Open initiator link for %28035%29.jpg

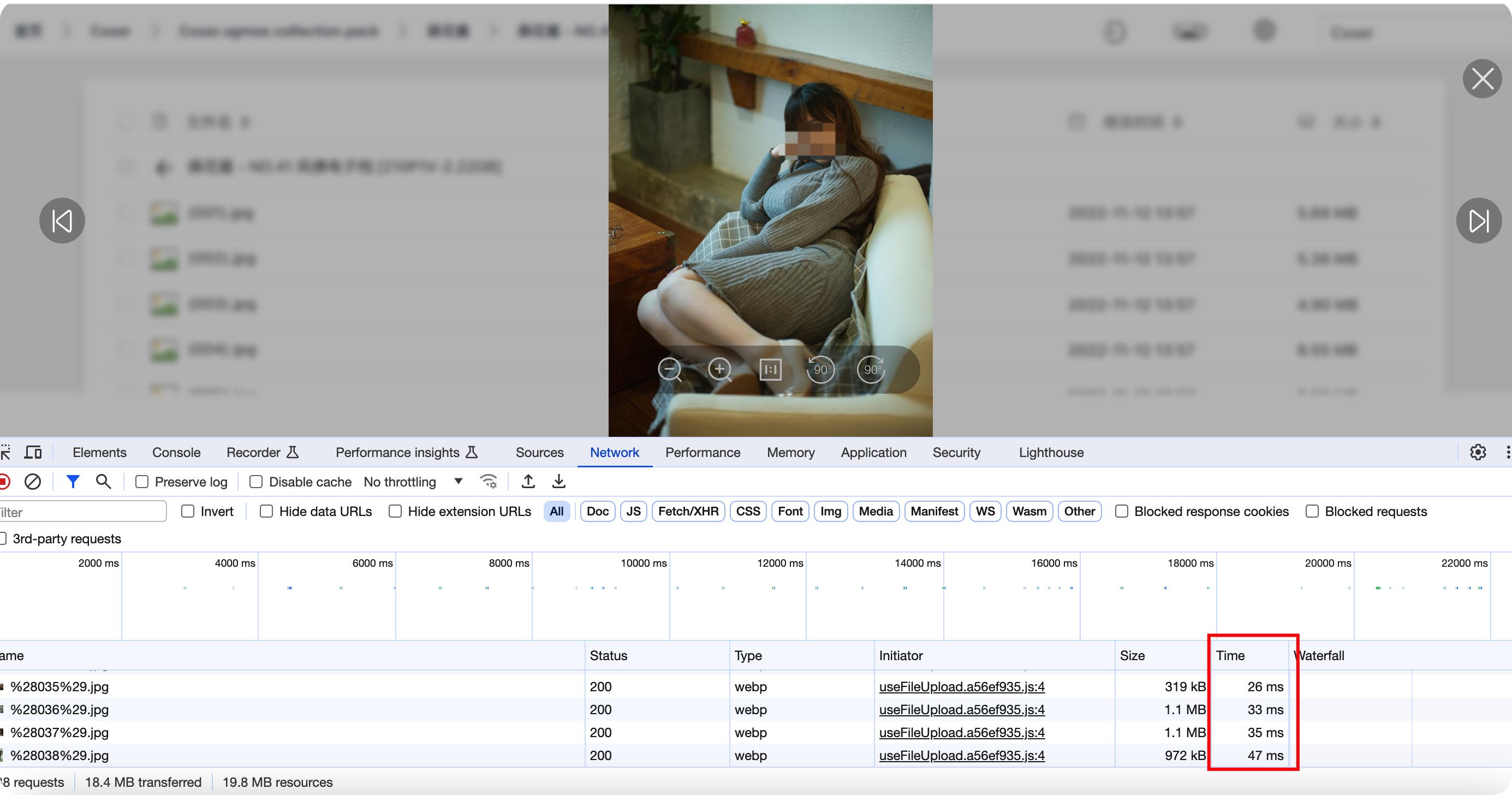tap(961, 686)
